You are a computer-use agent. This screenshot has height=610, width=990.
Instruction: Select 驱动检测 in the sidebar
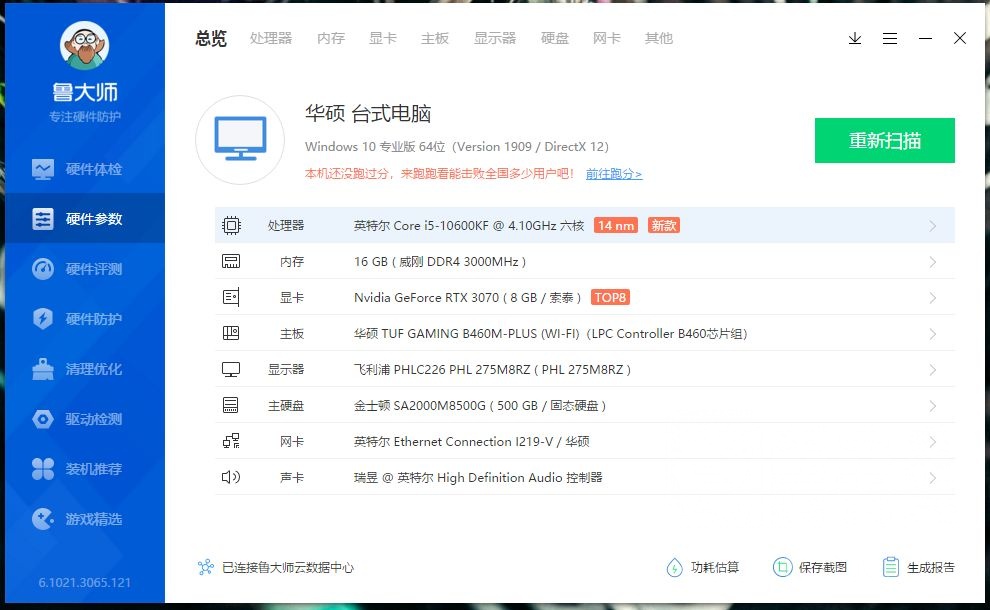pyautogui.click(x=84, y=418)
